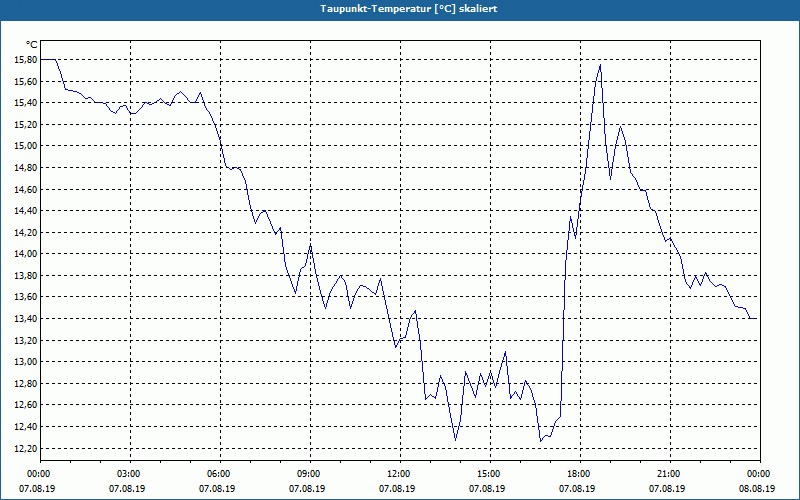The image size is (800, 500).
Task: Pick the 14,80 y-axis label
Action: coord(26,168)
